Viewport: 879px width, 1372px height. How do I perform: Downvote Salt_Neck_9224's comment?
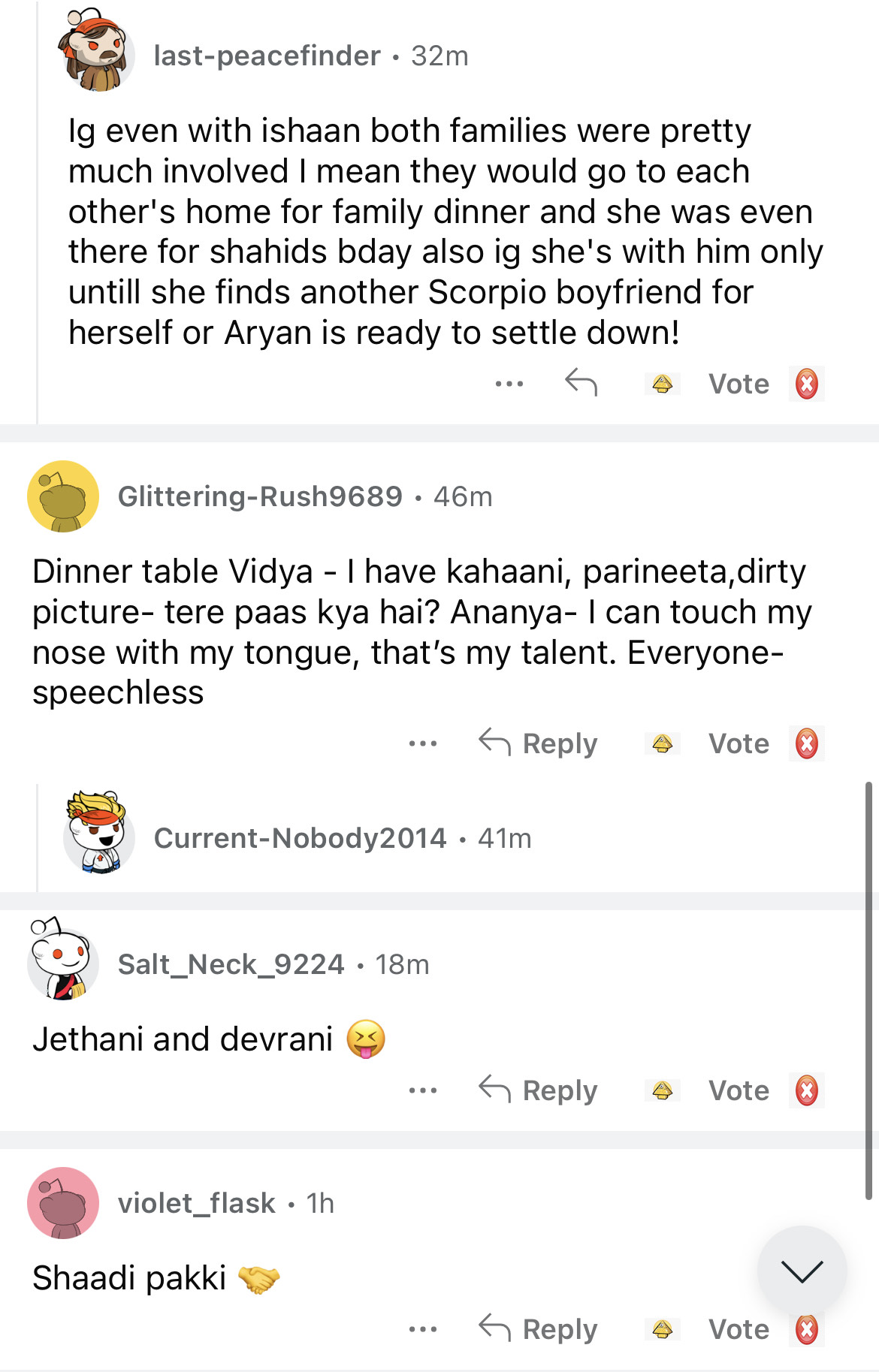pyautogui.click(x=806, y=1090)
